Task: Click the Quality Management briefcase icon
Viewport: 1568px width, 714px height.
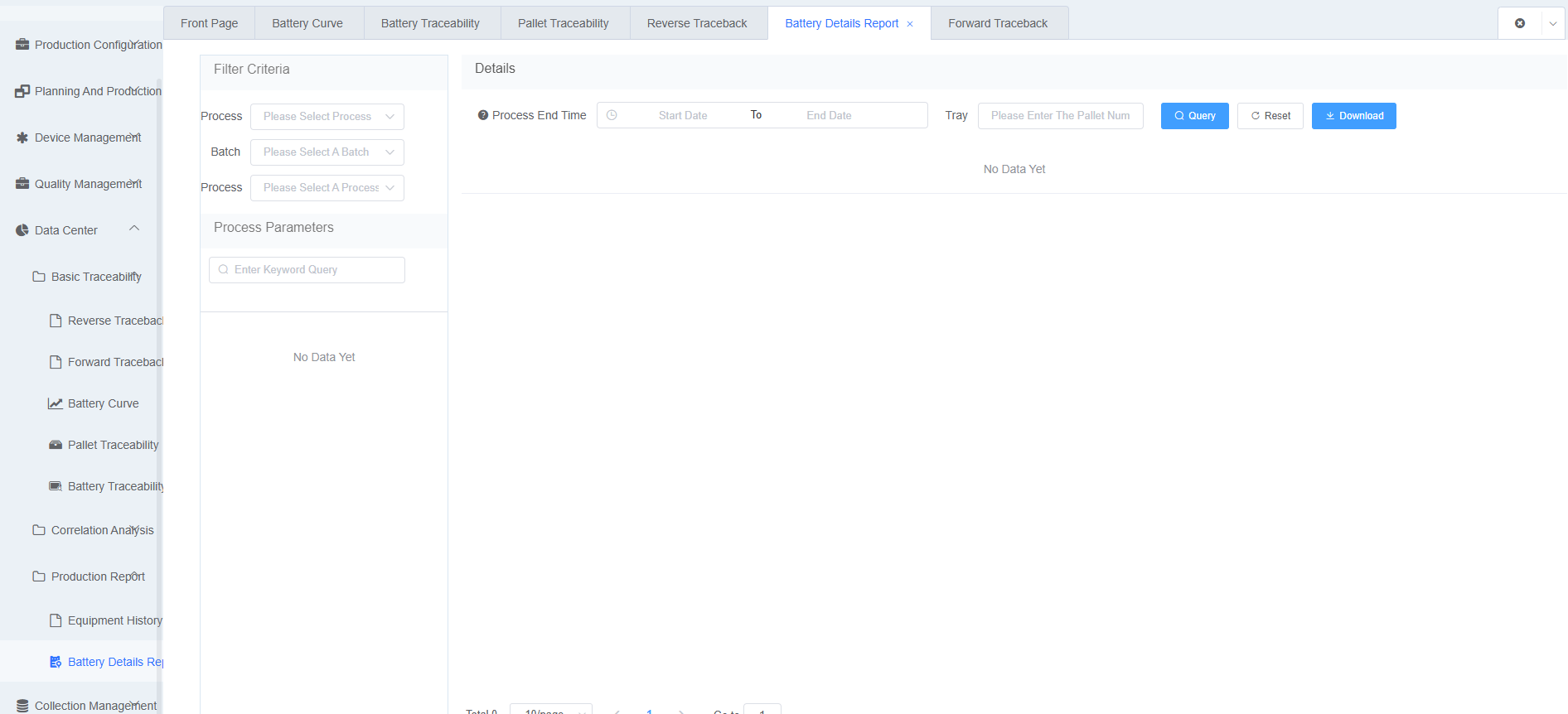Action: tap(22, 184)
